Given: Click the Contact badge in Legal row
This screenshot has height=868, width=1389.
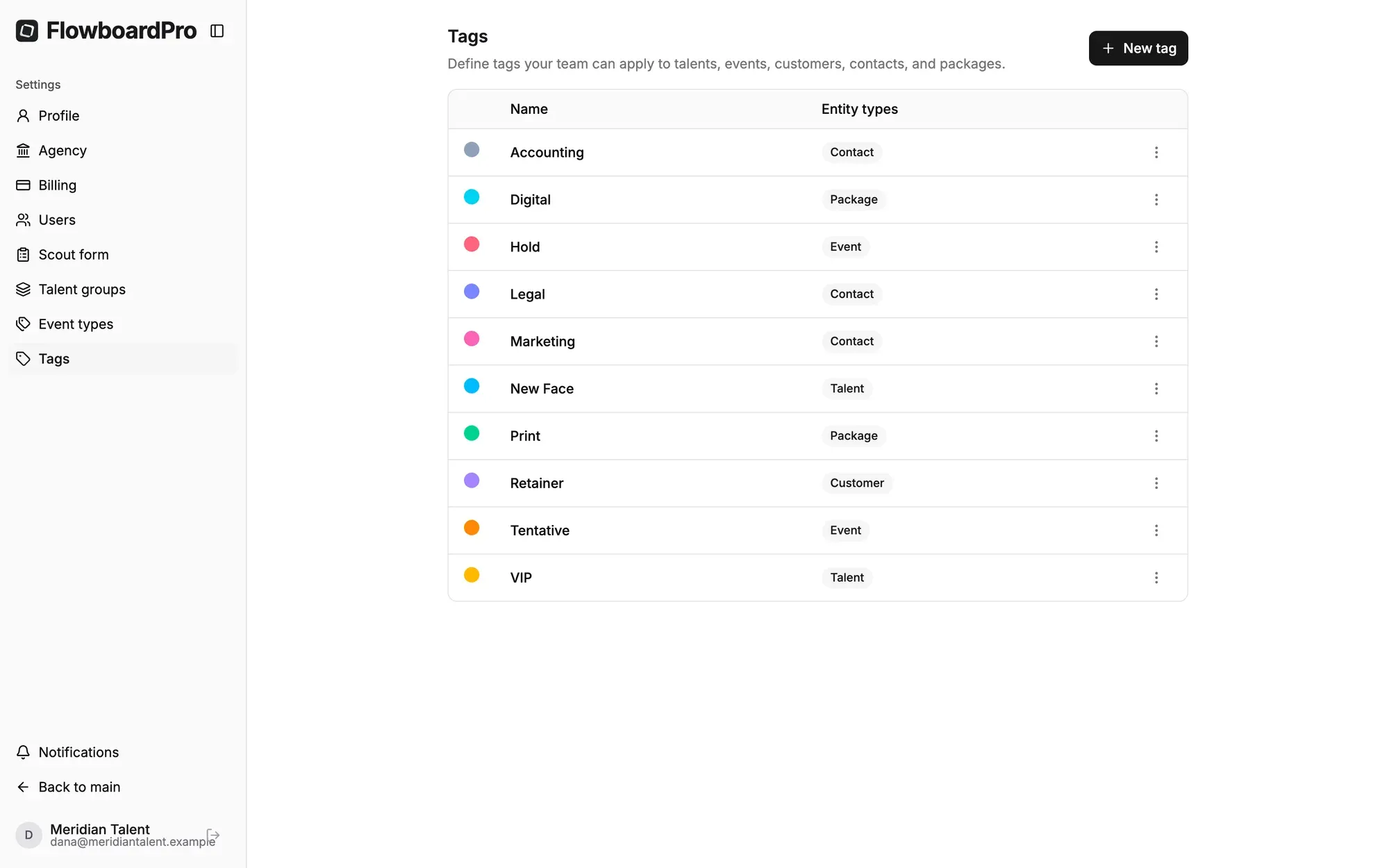Looking at the screenshot, I should [x=851, y=294].
